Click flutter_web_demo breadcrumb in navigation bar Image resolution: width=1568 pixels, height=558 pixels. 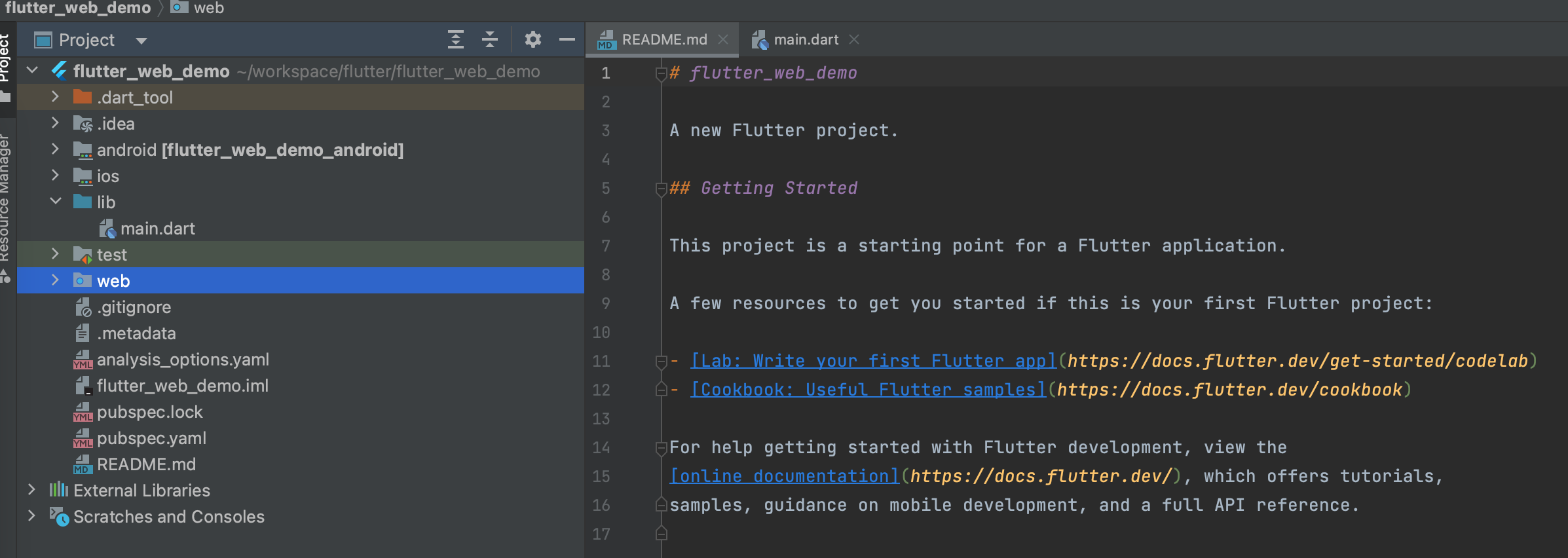[x=78, y=8]
